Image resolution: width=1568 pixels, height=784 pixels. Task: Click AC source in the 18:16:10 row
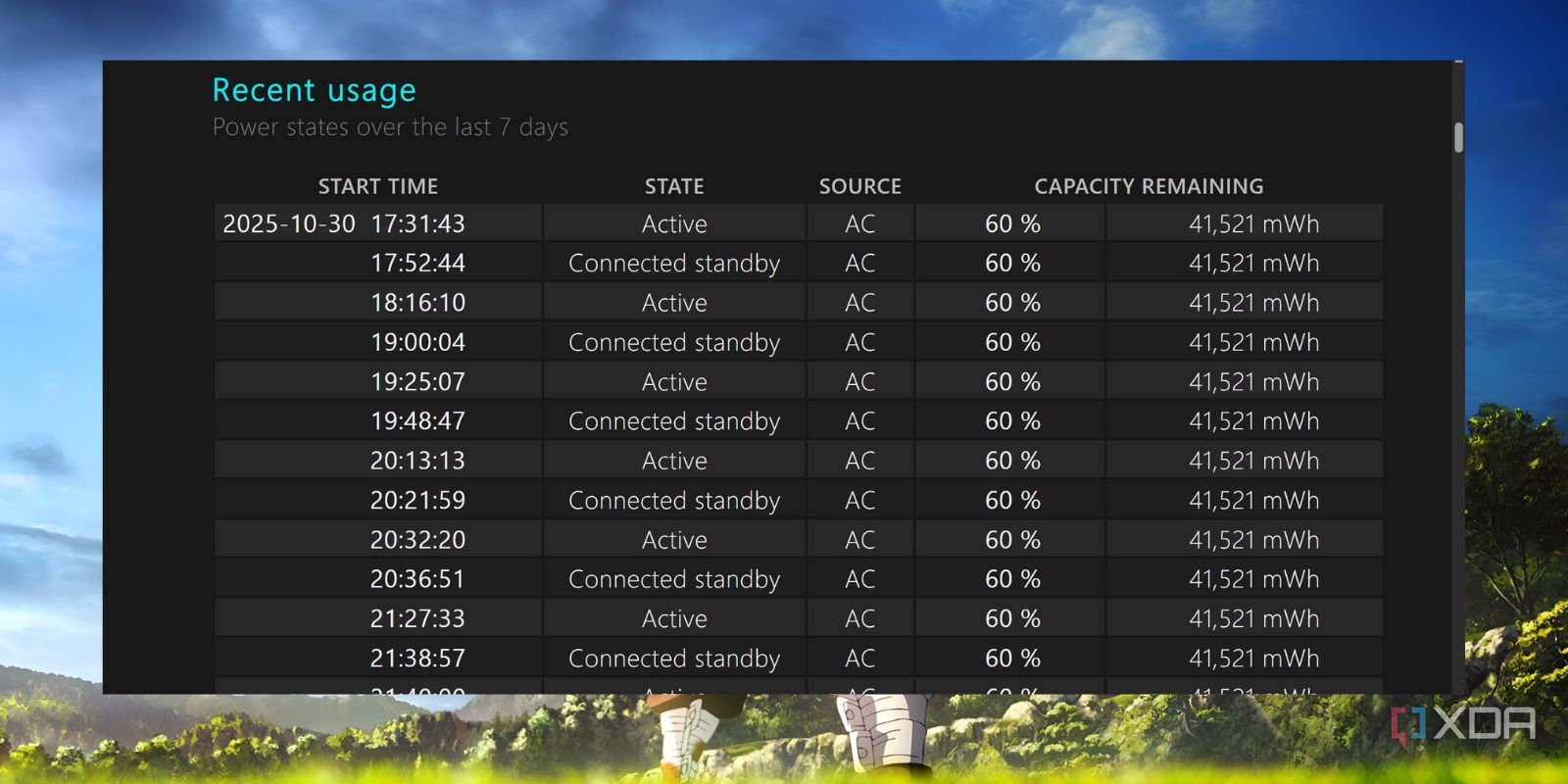[x=860, y=302]
